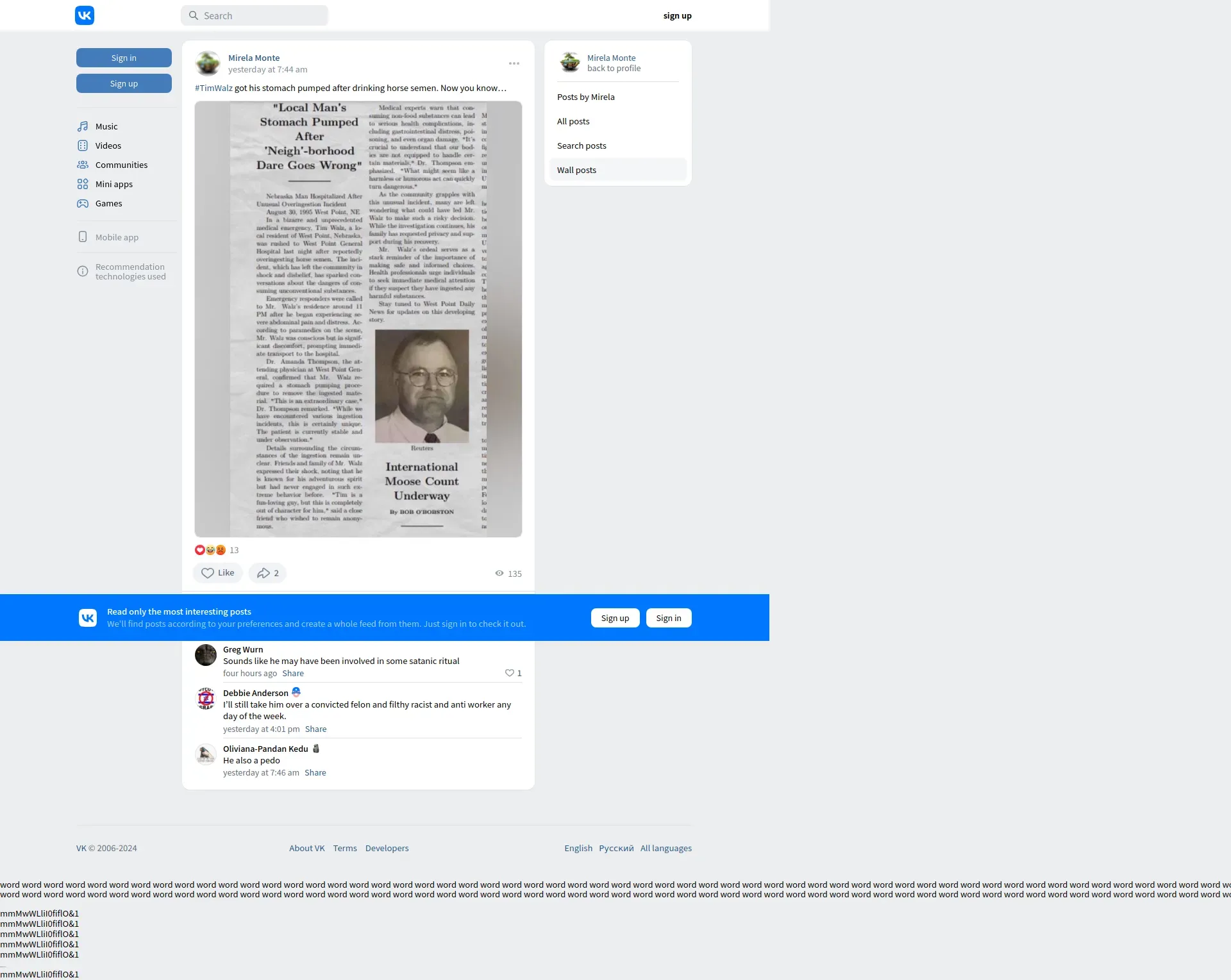Open the post's three-dot options menu
The width and height of the screenshot is (1231, 980).
(514, 63)
